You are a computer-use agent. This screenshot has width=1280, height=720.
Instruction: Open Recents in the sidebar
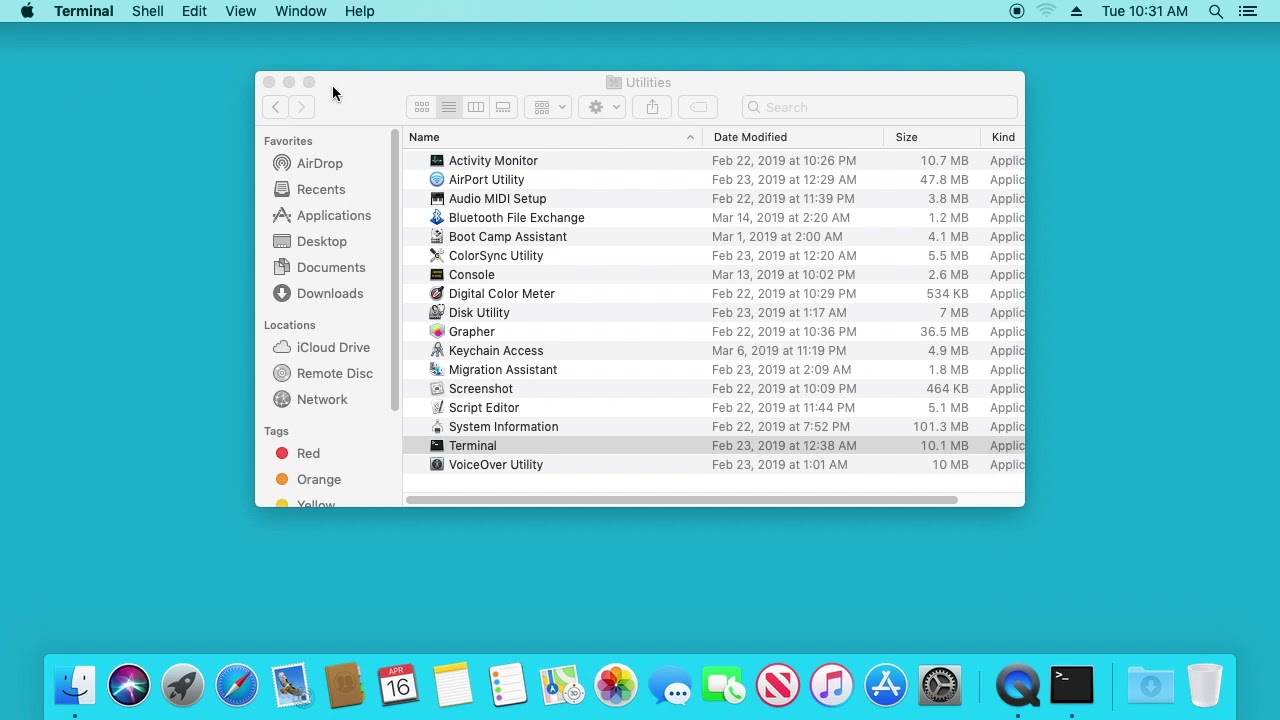[321, 189]
